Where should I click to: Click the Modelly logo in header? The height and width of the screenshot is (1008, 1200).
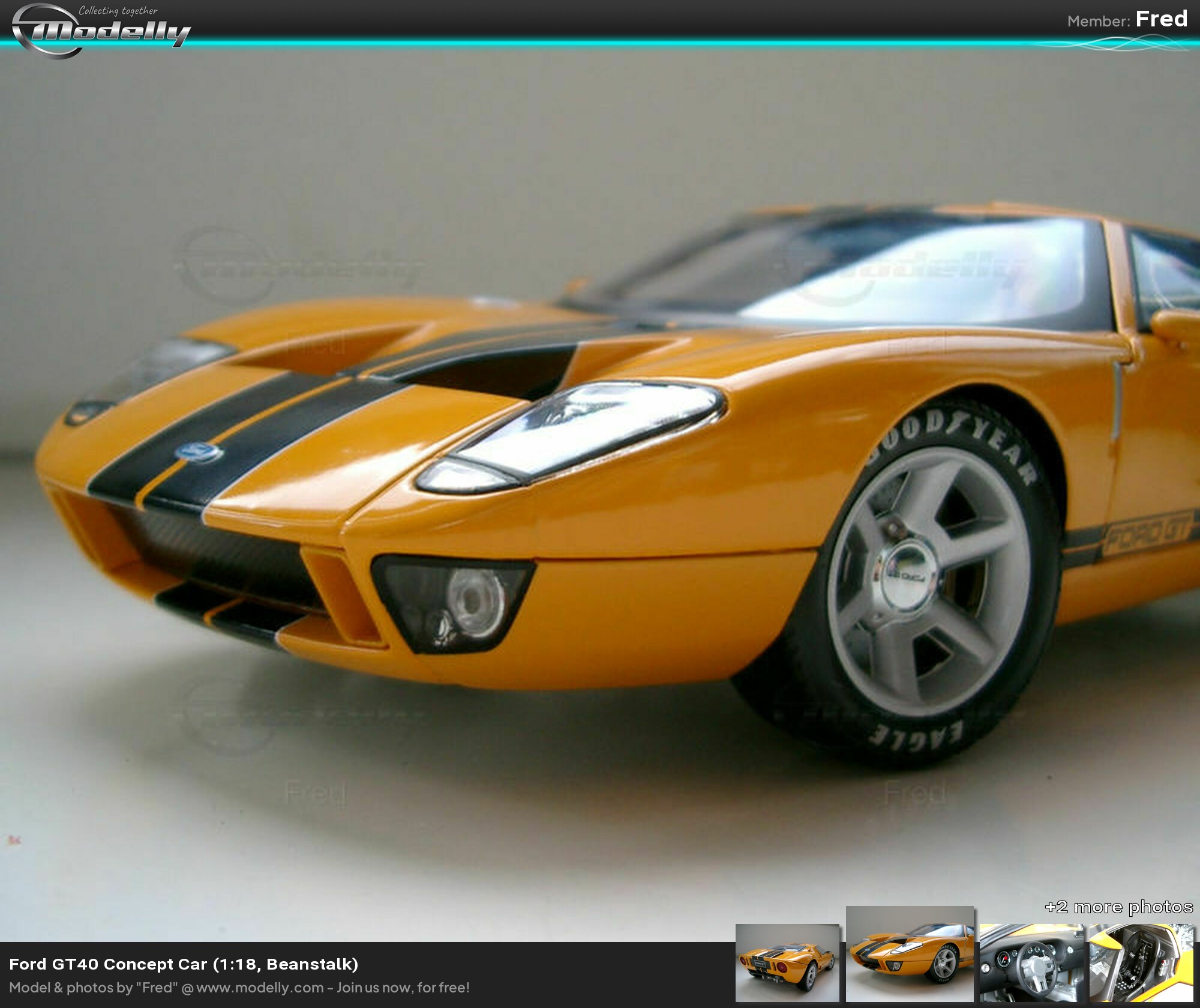pyautogui.click(x=102, y=31)
